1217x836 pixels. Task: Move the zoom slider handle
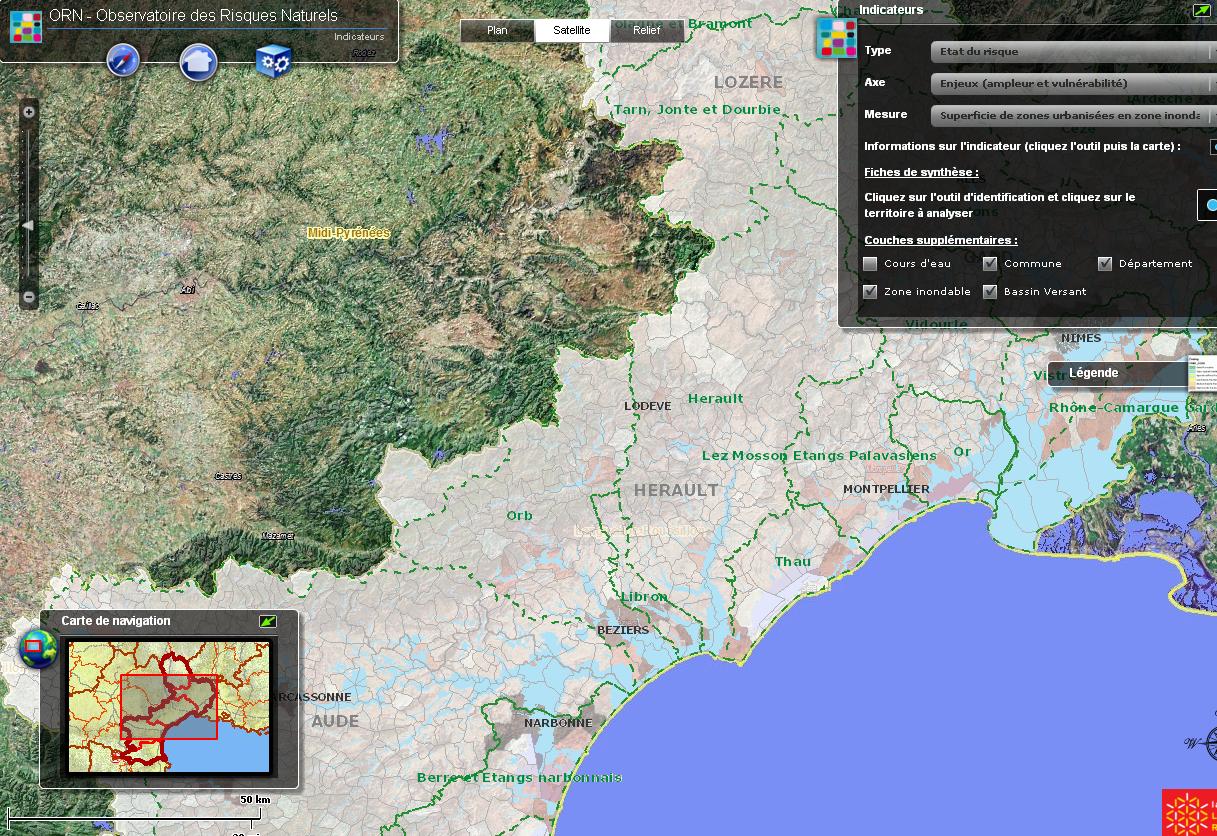28,226
